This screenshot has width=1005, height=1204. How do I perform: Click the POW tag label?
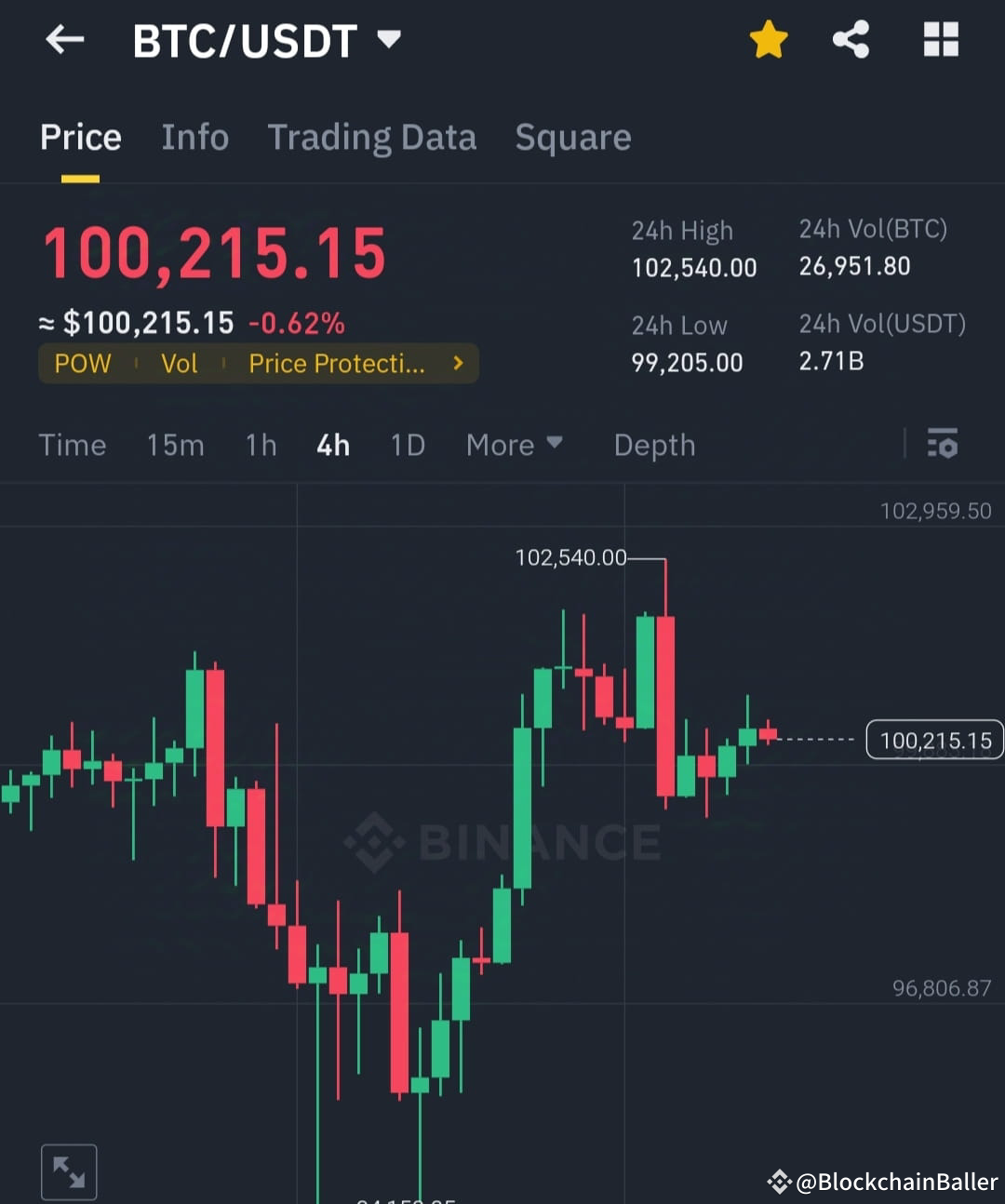click(83, 364)
